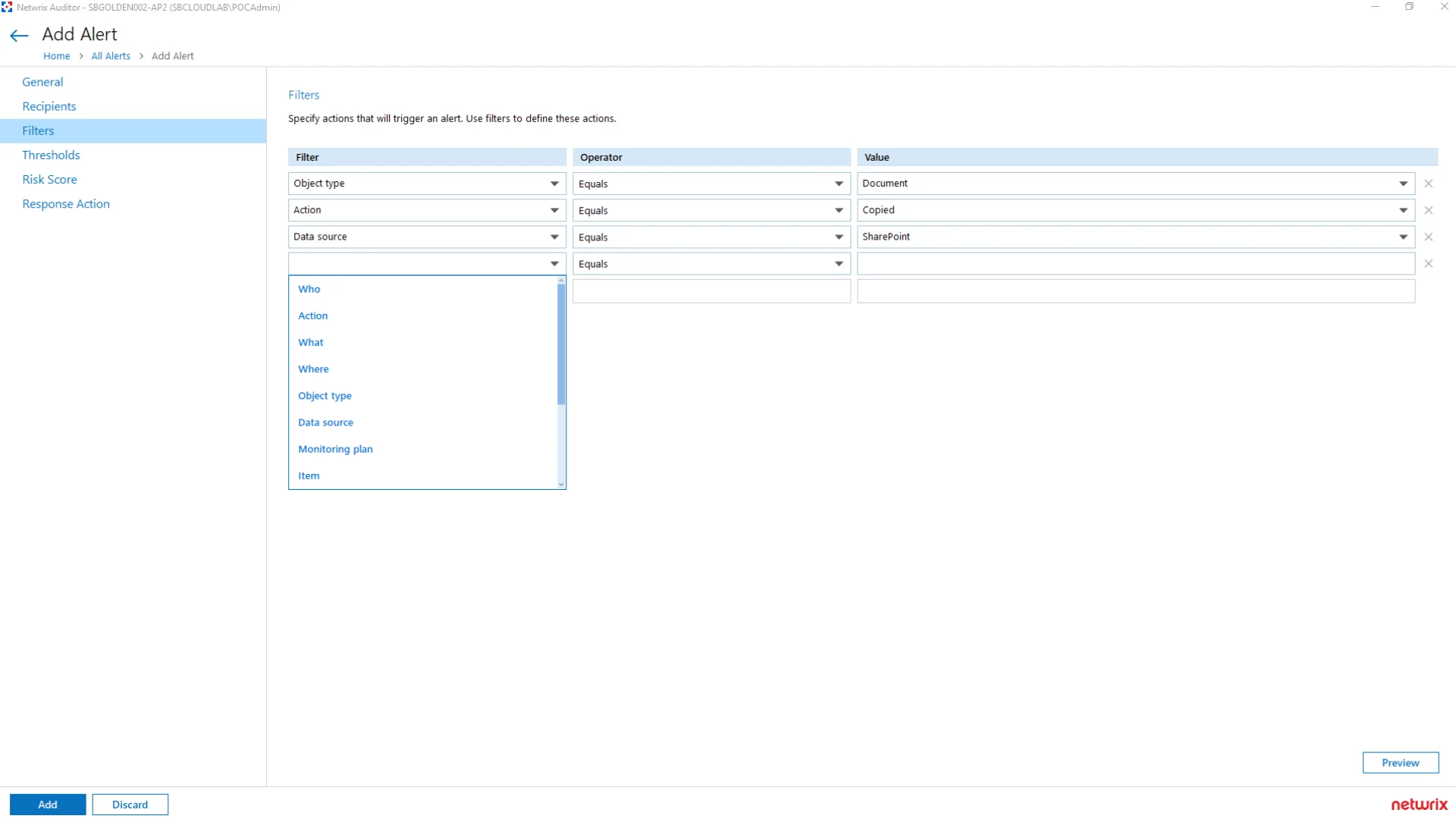Open the Thresholds section

click(133, 155)
